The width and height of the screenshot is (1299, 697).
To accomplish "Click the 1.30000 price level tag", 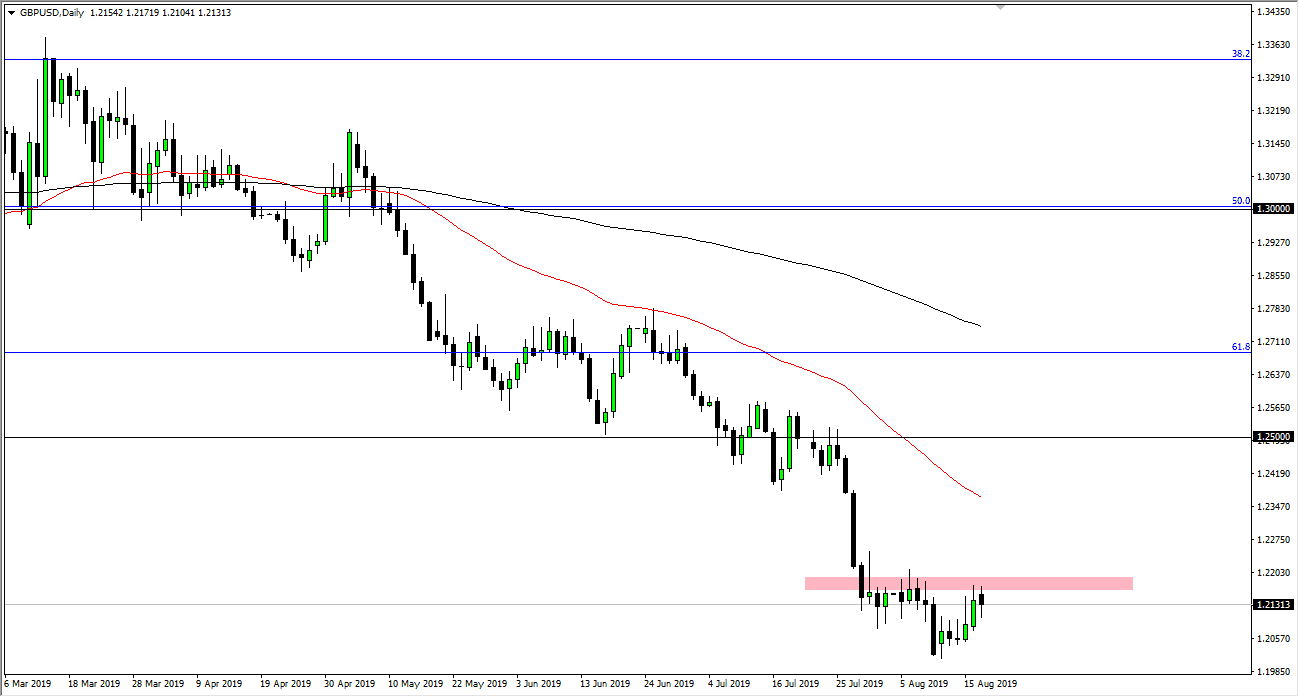I will point(1276,209).
